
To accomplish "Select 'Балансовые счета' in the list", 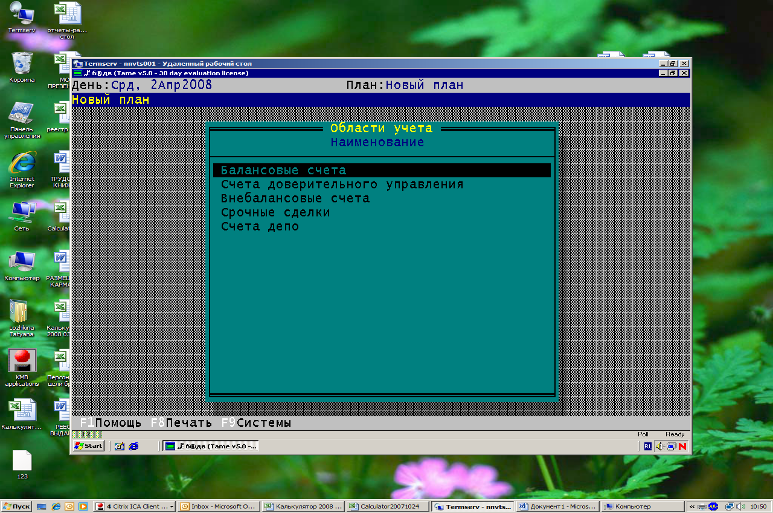I will [x=283, y=171].
